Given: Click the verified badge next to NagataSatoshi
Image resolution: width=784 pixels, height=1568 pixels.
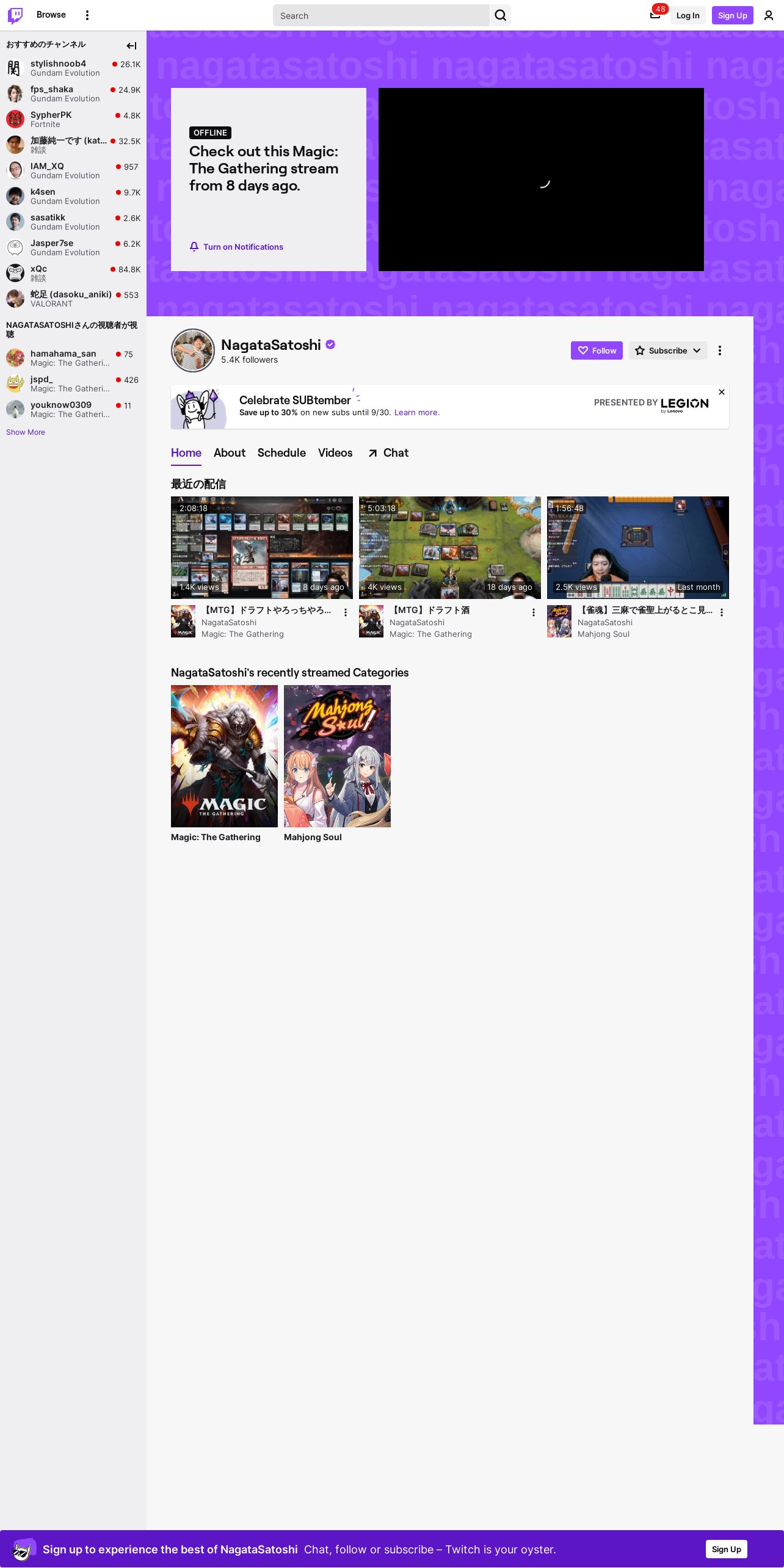Looking at the screenshot, I should (330, 345).
